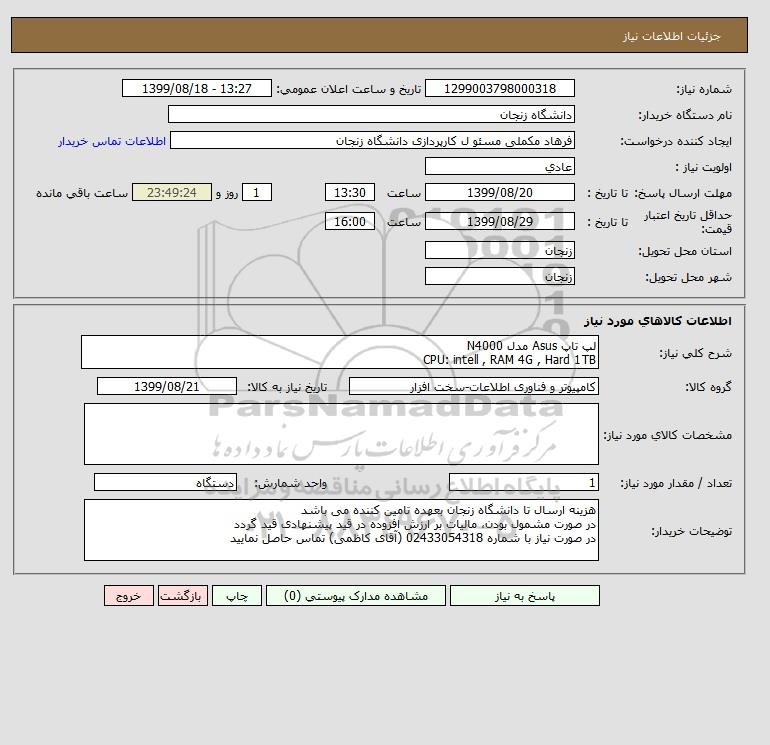770x745 pixels.
Task: Click price validity time 16:00
Action: 350,221
